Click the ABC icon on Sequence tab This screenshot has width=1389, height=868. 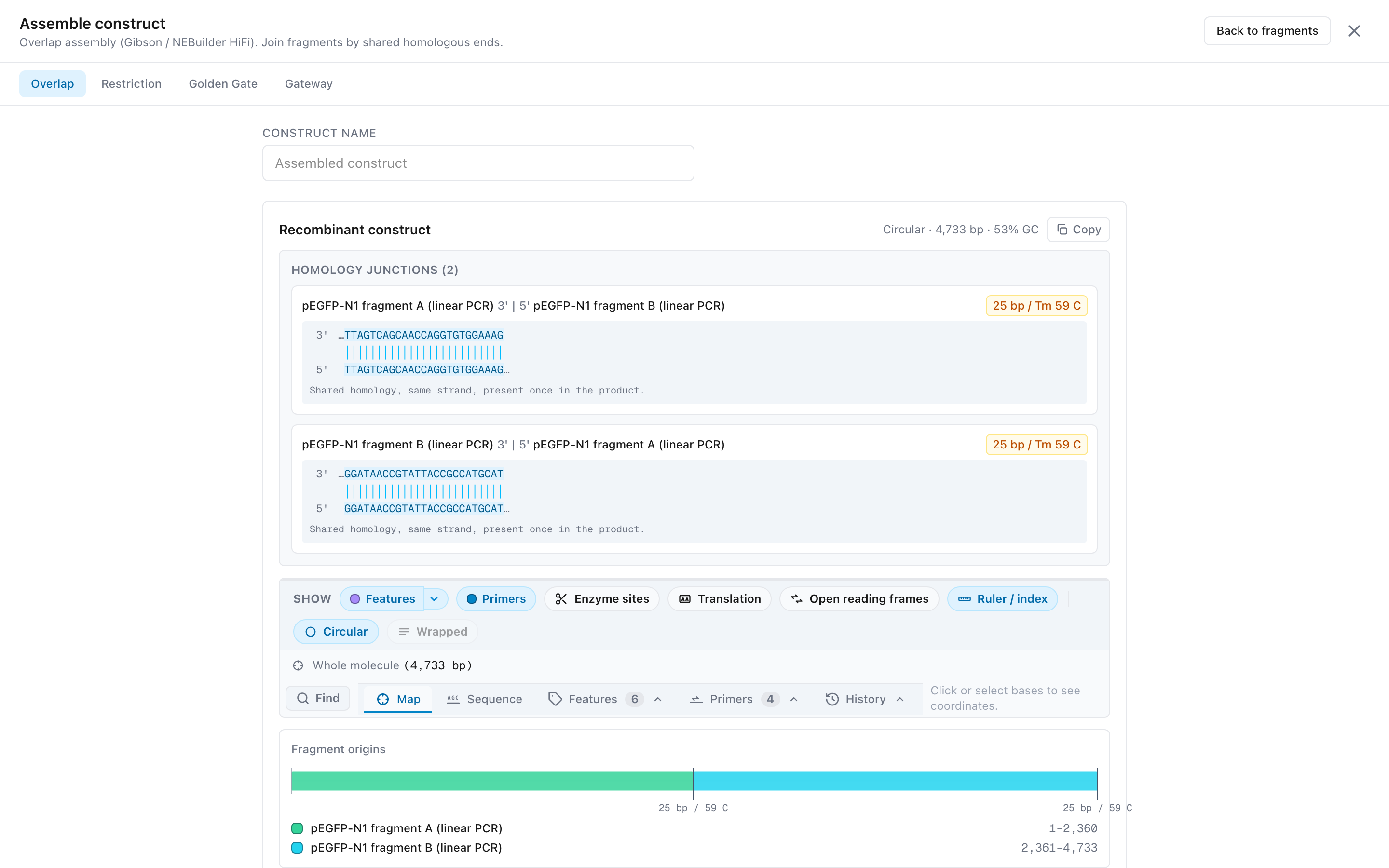[453, 699]
